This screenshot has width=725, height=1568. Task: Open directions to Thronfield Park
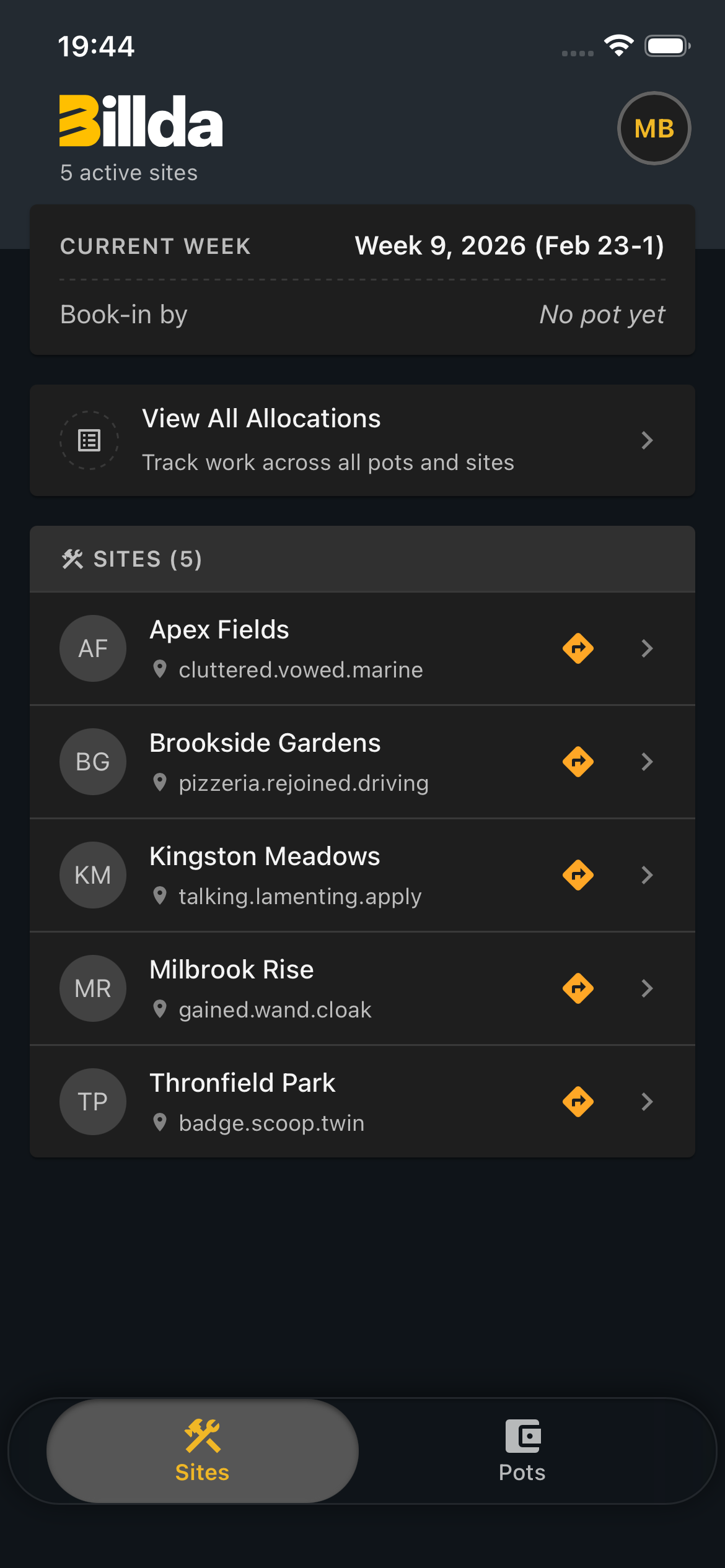coord(578,1102)
